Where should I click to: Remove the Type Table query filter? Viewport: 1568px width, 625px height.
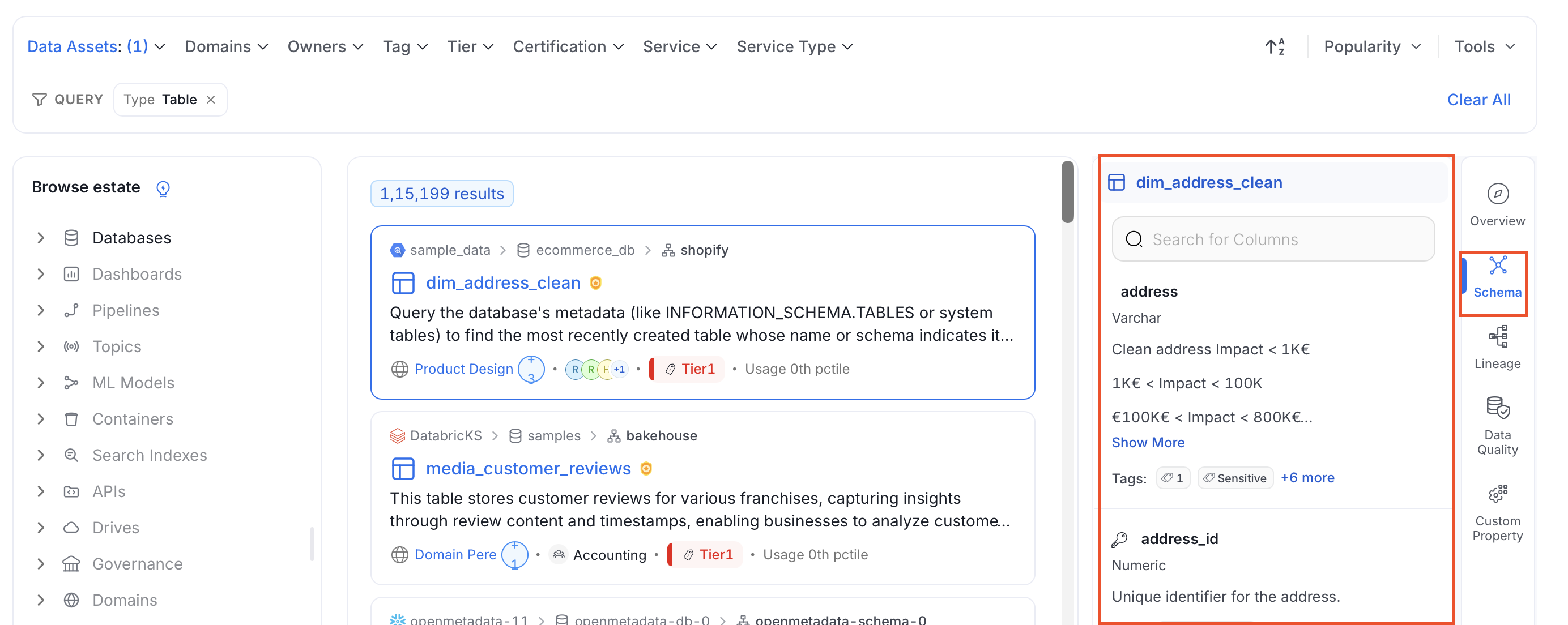tap(211, 99)
